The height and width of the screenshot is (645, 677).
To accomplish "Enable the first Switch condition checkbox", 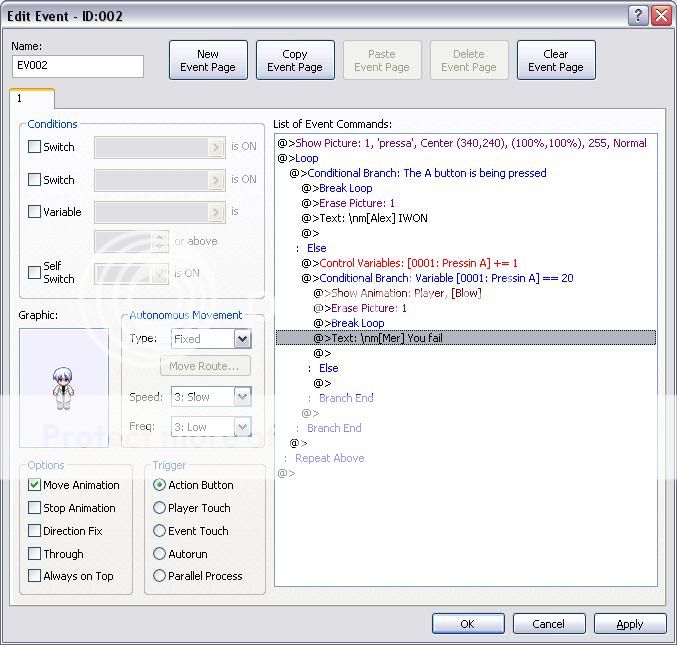I will click(35, 147).
